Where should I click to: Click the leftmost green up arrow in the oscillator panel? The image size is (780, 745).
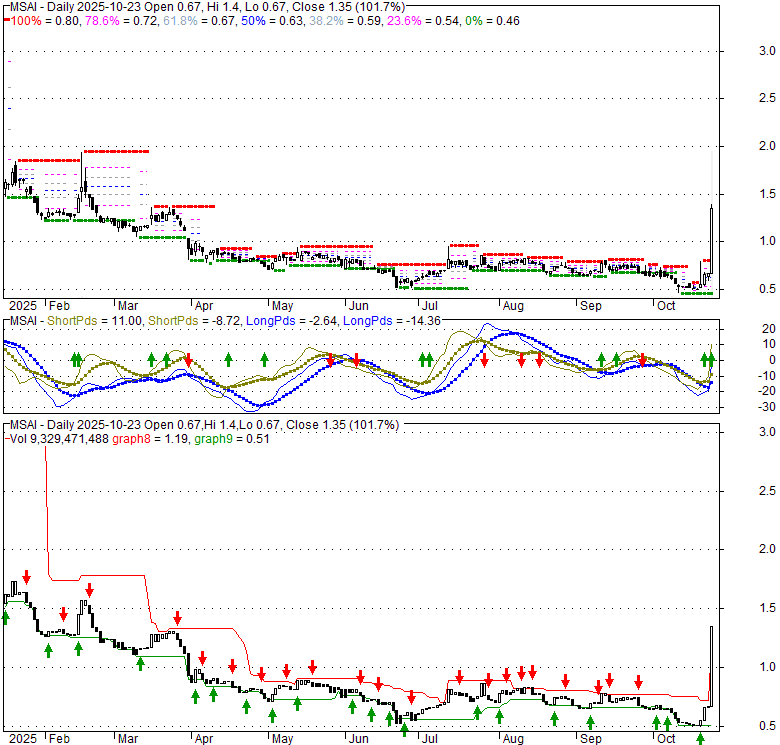pyautogui.click(x=73, y=359)
